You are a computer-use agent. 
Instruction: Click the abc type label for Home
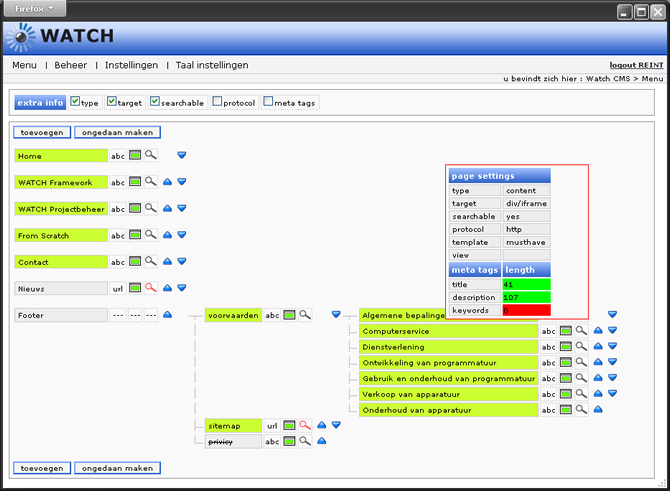[x=118, y=156]
